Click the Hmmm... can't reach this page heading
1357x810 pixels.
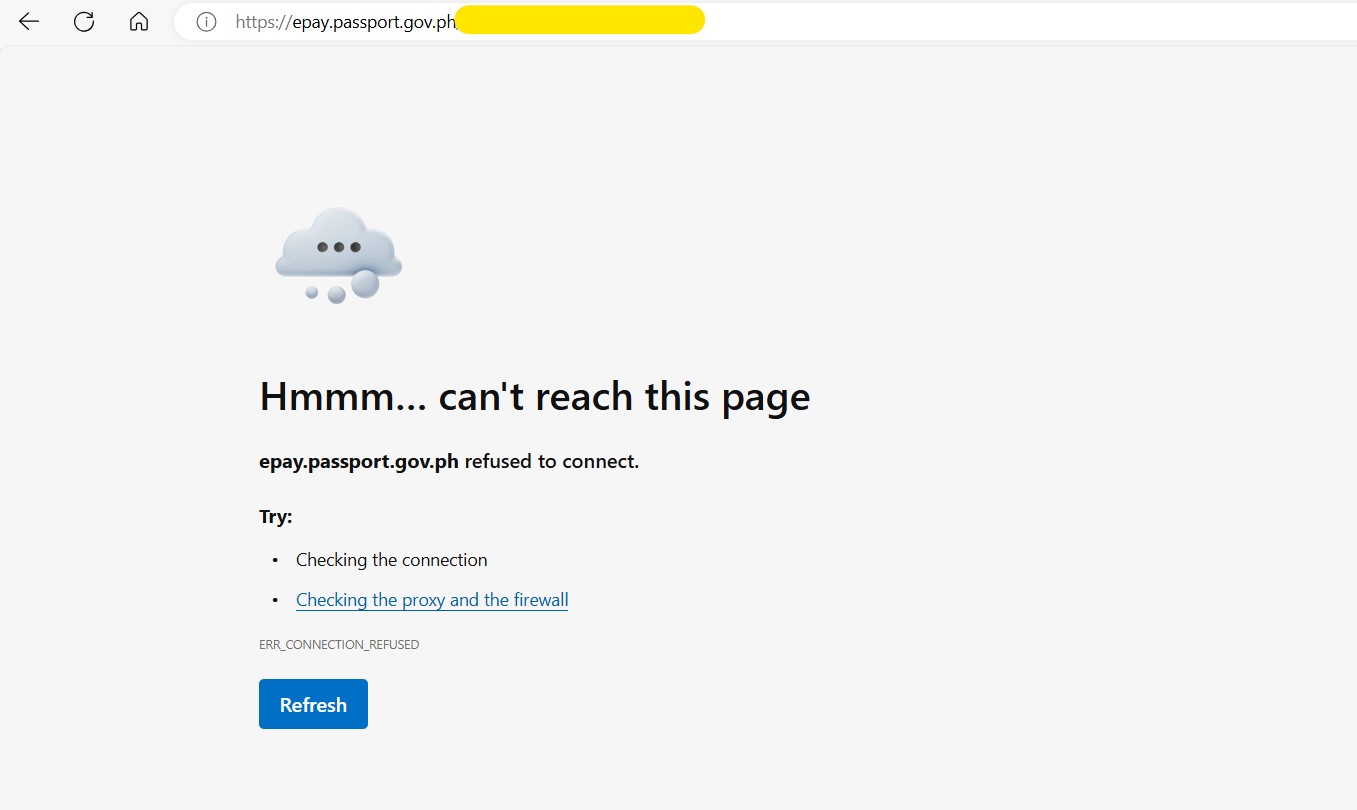[535, 397]
